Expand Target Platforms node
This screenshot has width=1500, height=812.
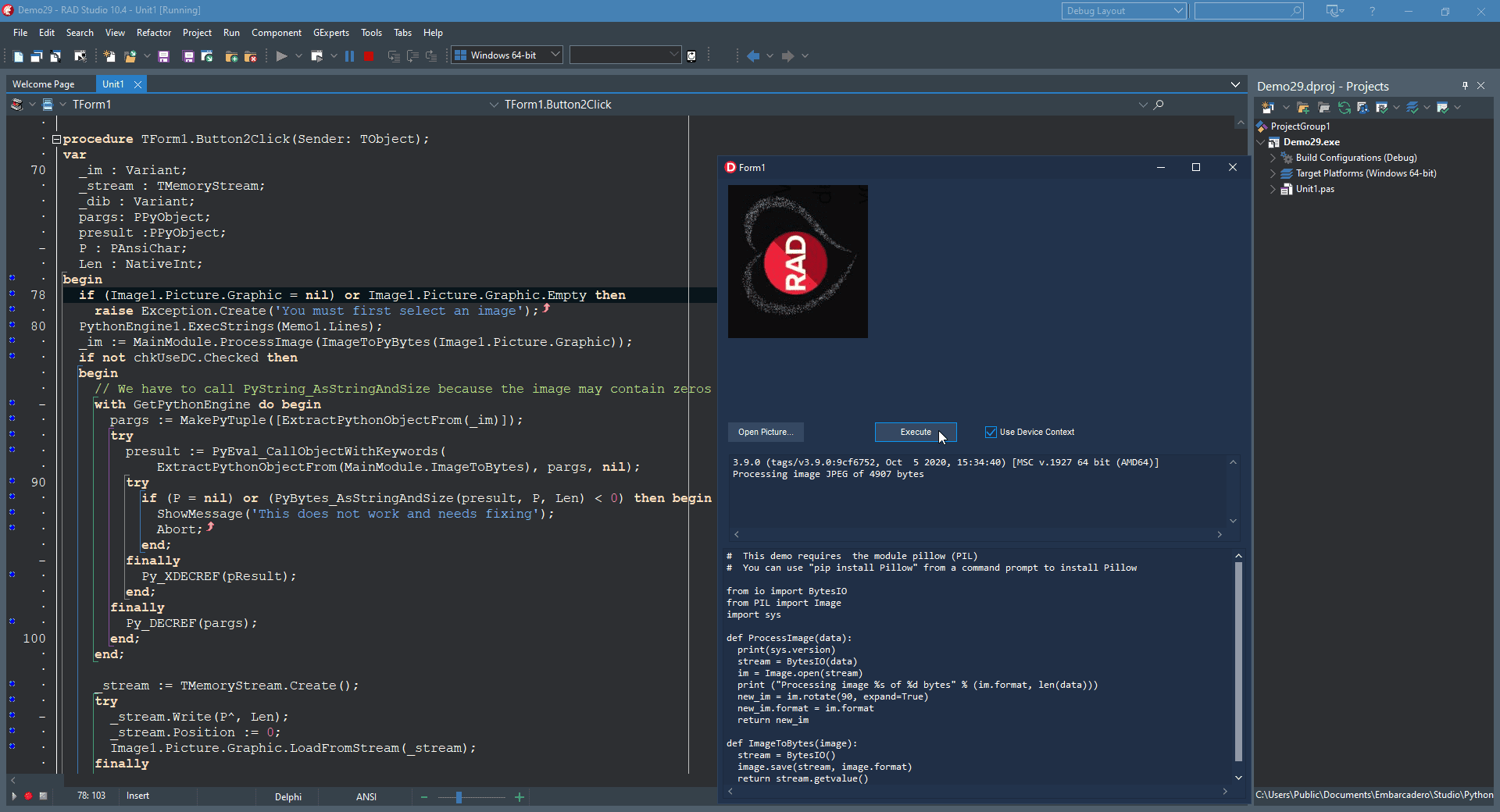[1273, 173]
